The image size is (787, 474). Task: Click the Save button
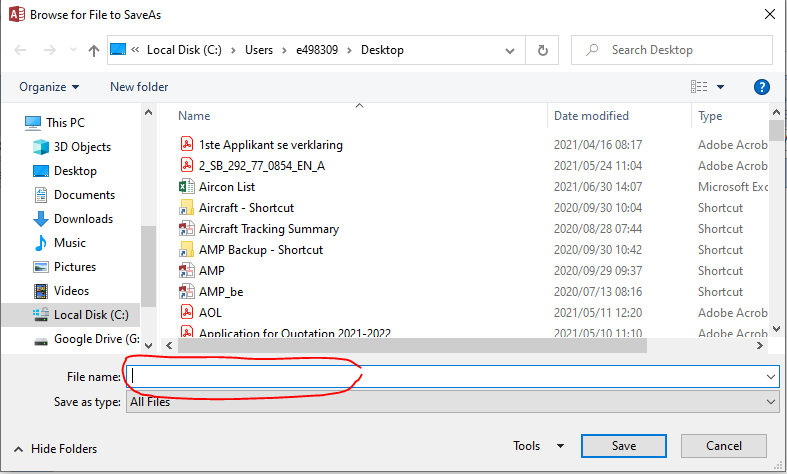624,446
